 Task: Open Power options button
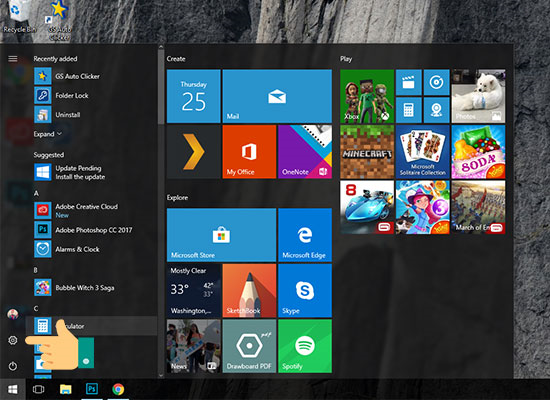(13, 366)
